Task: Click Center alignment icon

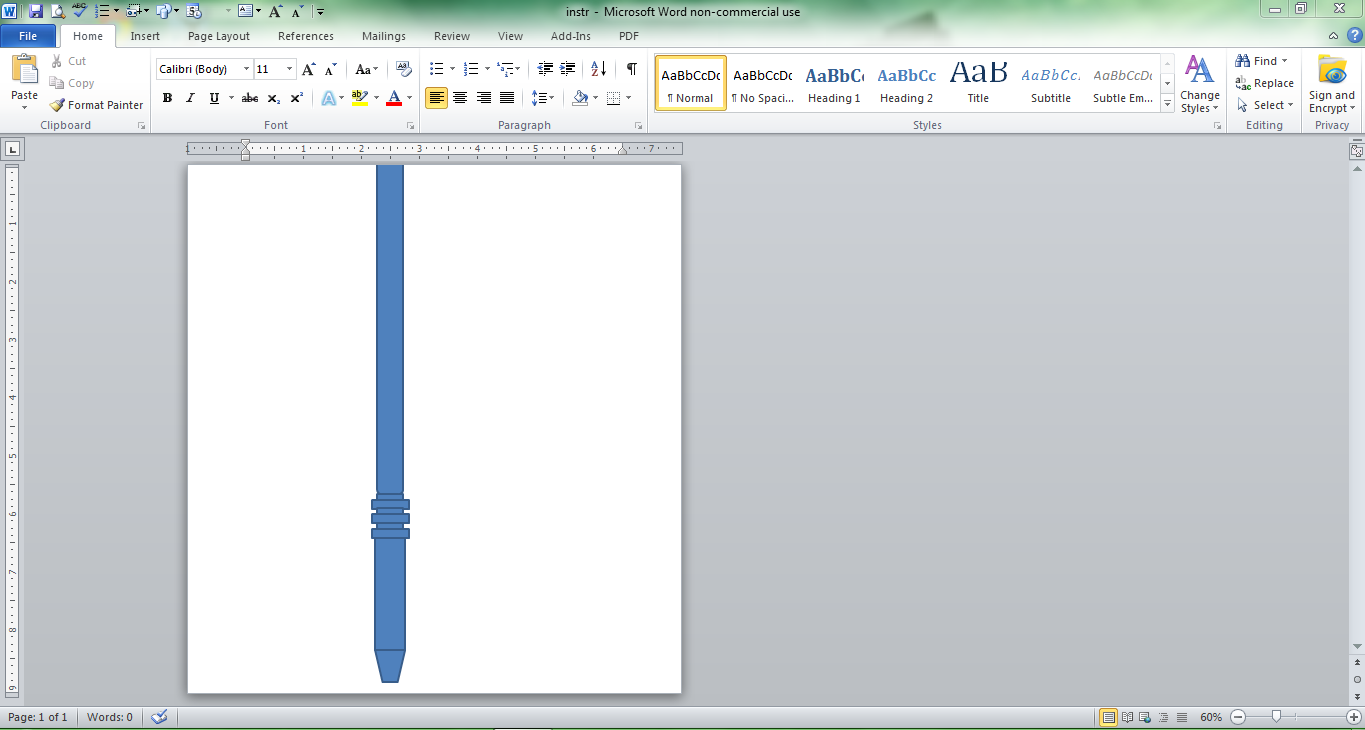Action: tap(460, 98)
